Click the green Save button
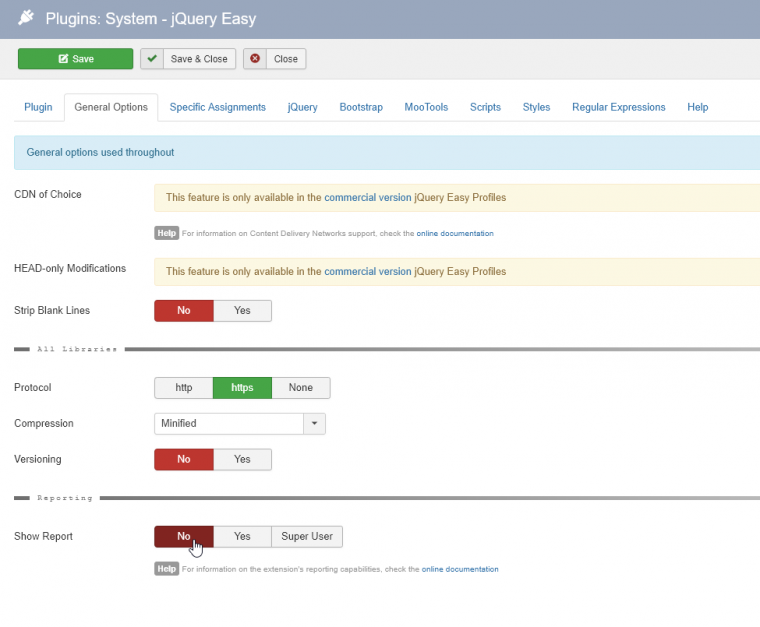Image resolution: width=760 pixels, height=627 pixels. 75,59
